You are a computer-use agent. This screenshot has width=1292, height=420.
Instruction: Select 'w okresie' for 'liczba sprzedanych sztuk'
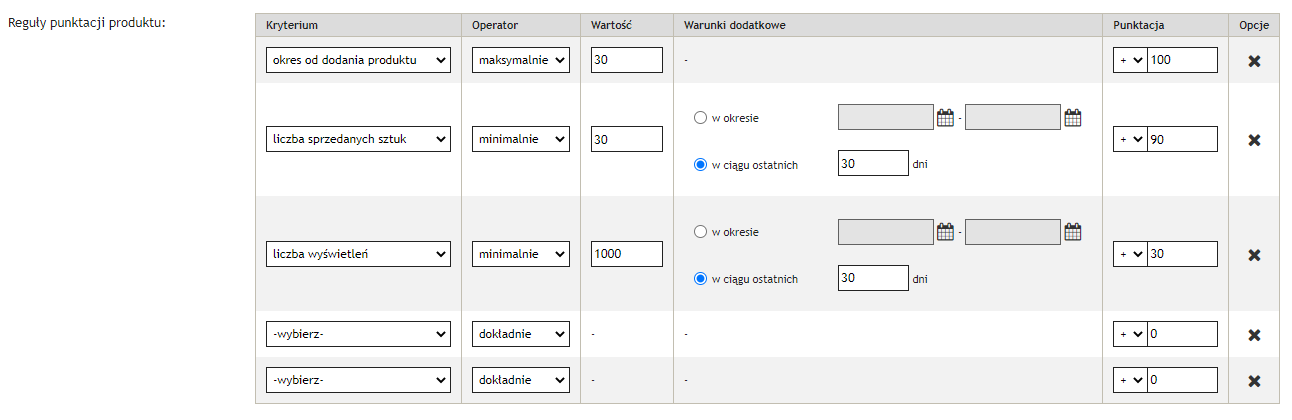pos(700,118)
